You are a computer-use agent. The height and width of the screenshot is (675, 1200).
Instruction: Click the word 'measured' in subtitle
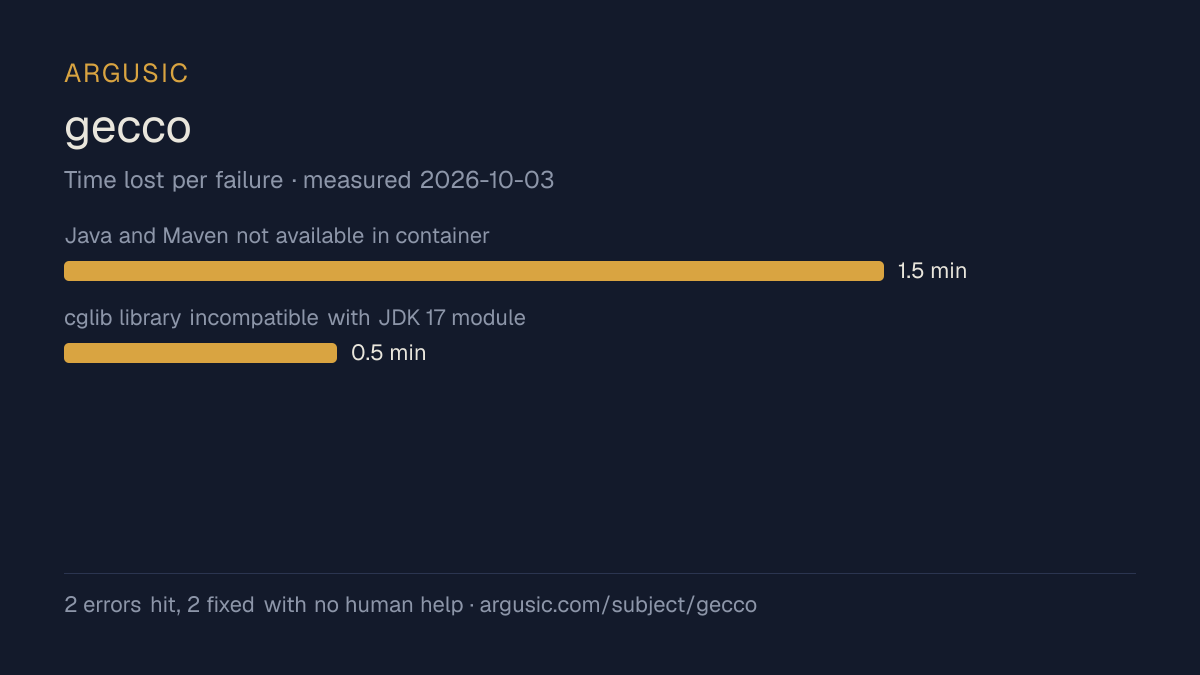click(x=357, y=180)
